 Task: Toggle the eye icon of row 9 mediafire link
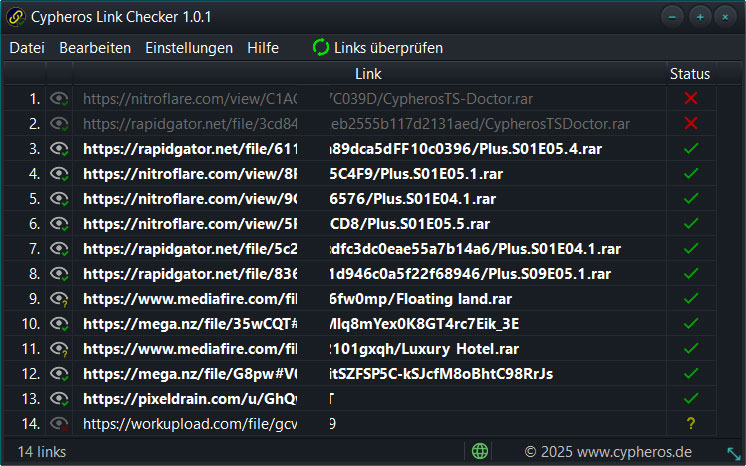[x=59, y=299]
